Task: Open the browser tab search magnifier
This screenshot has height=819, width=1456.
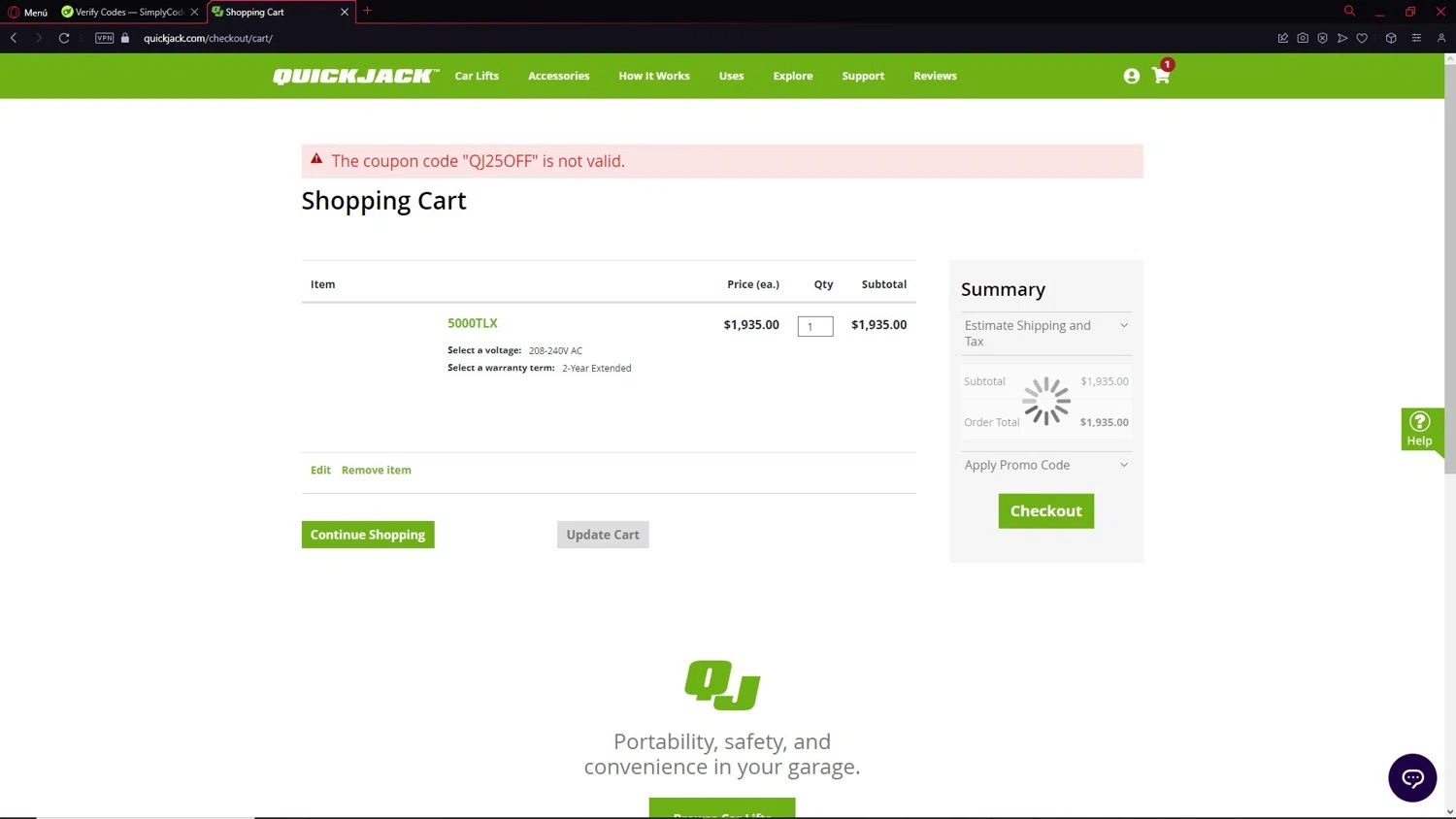Action: coord(1349,11)
